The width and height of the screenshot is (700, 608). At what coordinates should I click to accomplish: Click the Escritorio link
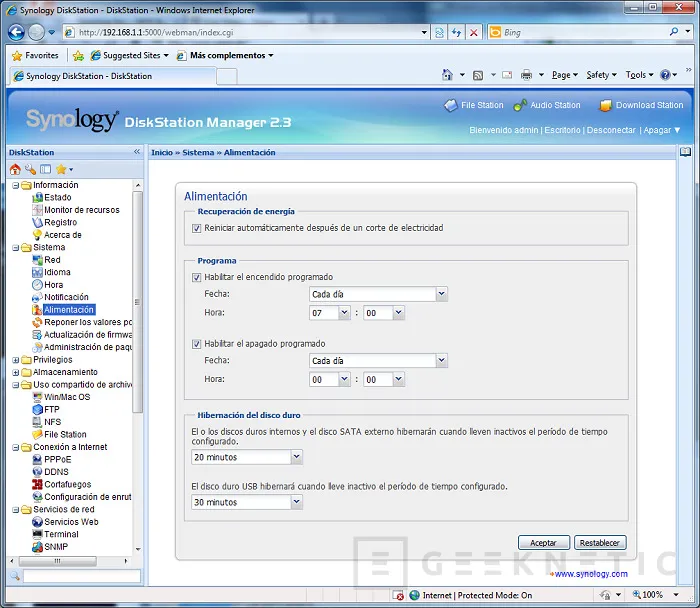click(562, 130)
